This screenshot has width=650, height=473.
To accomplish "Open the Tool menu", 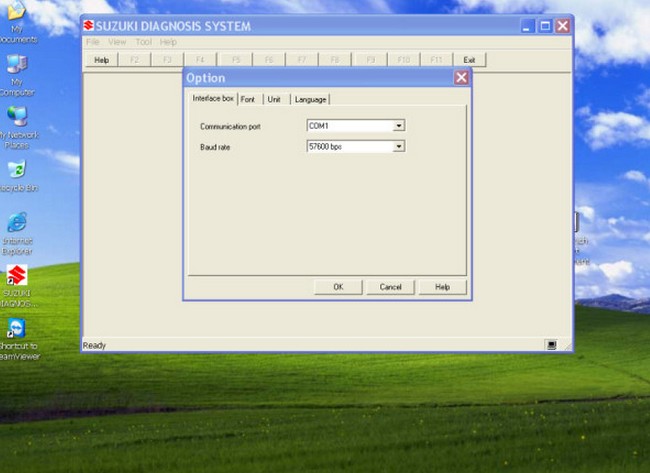I will click(143, 42).
